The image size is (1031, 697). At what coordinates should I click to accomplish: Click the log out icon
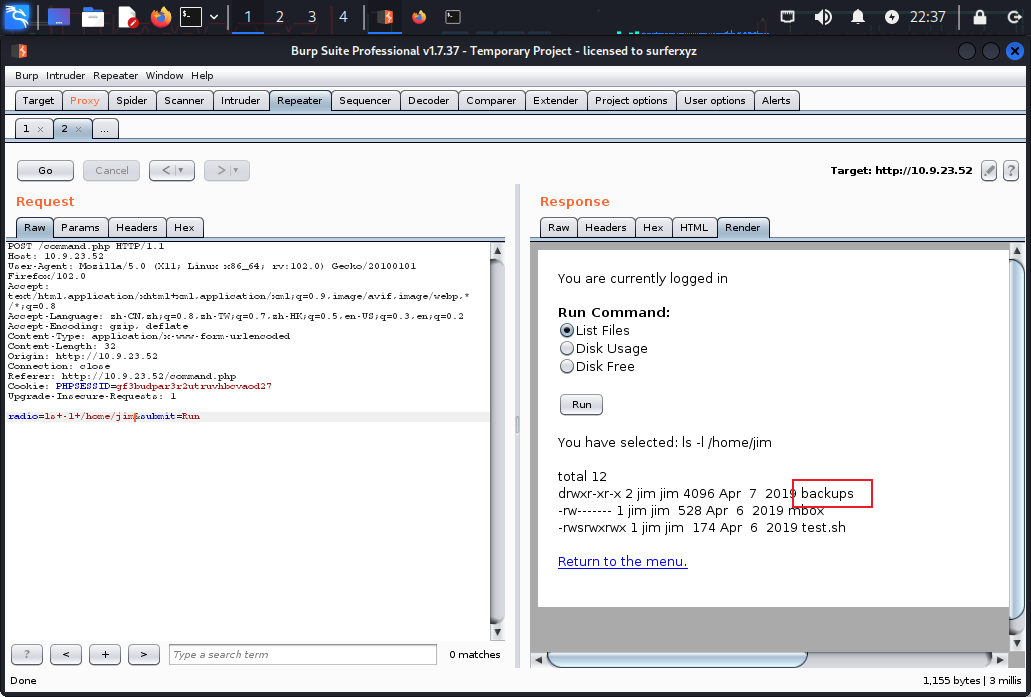click(x=1015, y=17)
